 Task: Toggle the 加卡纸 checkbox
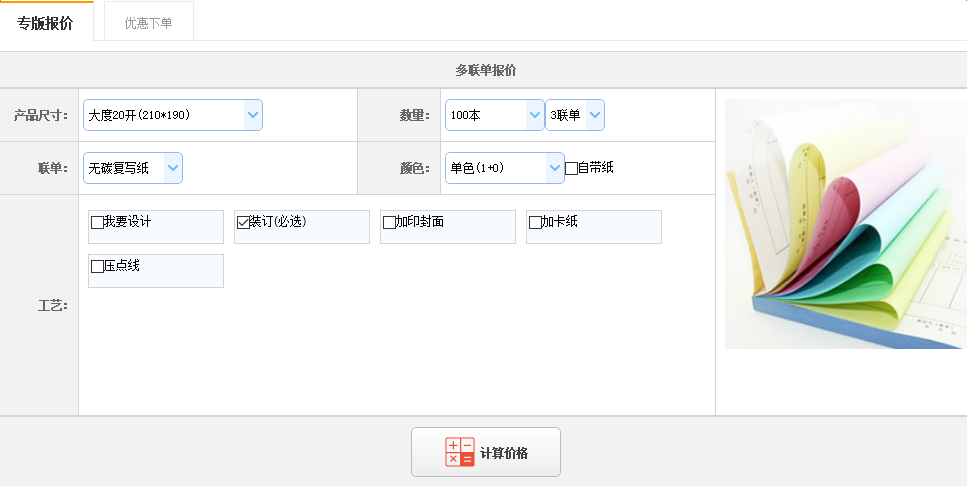tap(535, 222)
